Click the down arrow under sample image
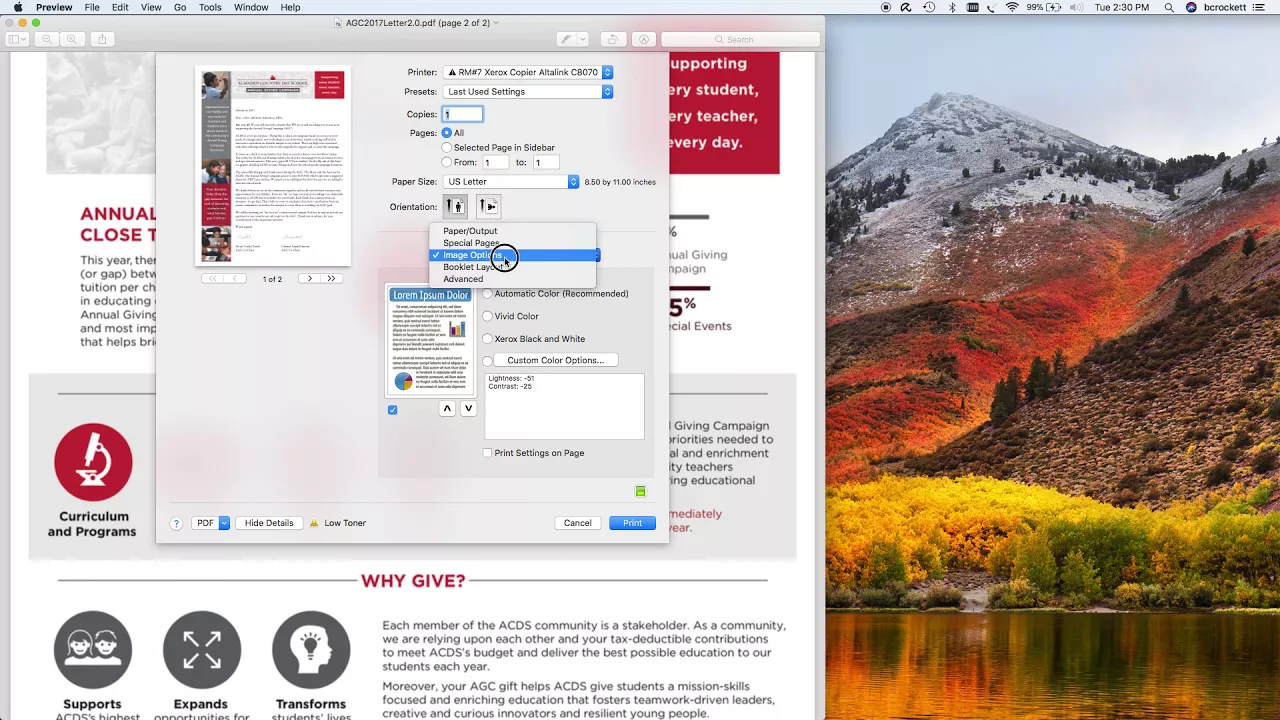The image size is (1280, 720). (x=468, y=408)
